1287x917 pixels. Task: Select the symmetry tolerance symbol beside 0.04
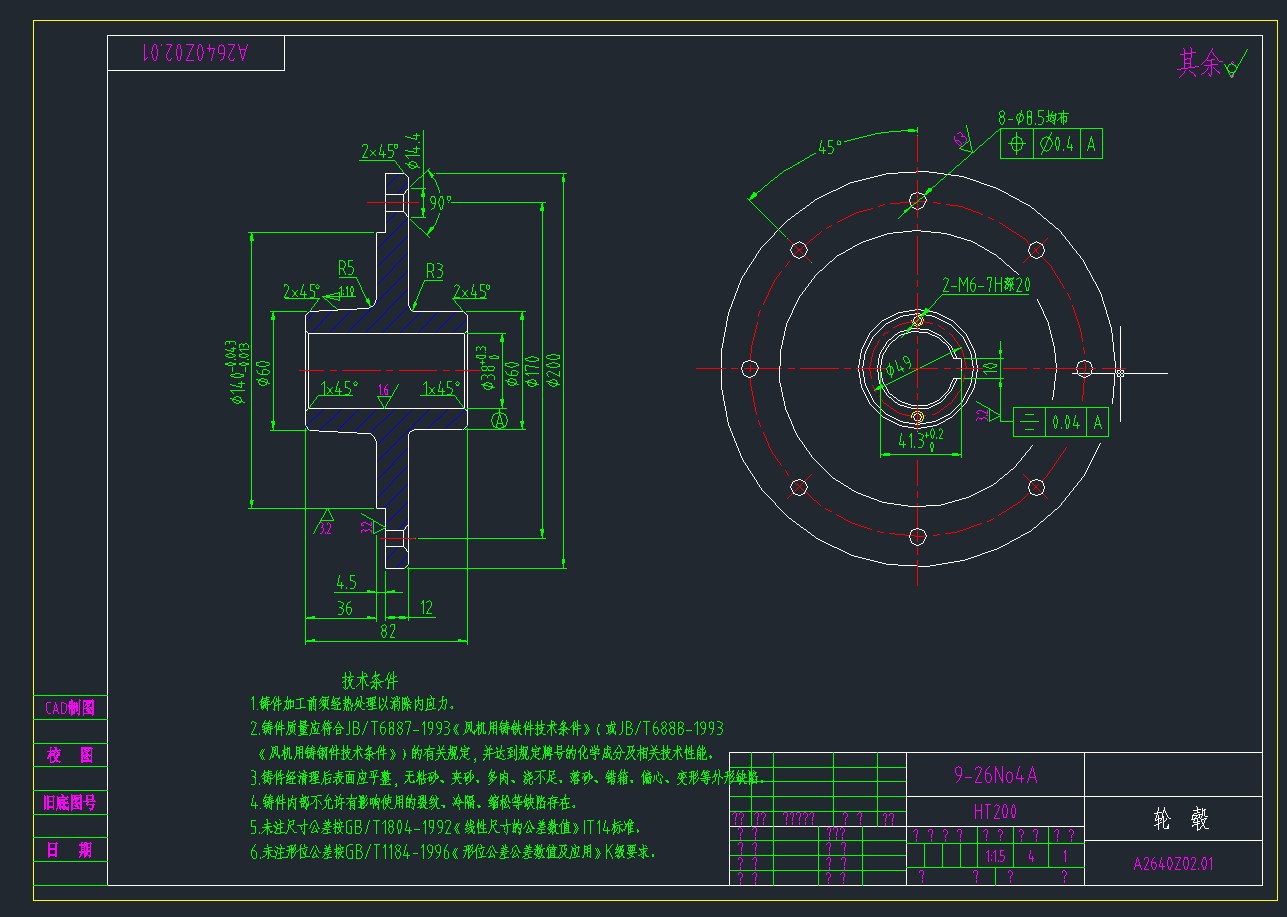pos(1030,423)
